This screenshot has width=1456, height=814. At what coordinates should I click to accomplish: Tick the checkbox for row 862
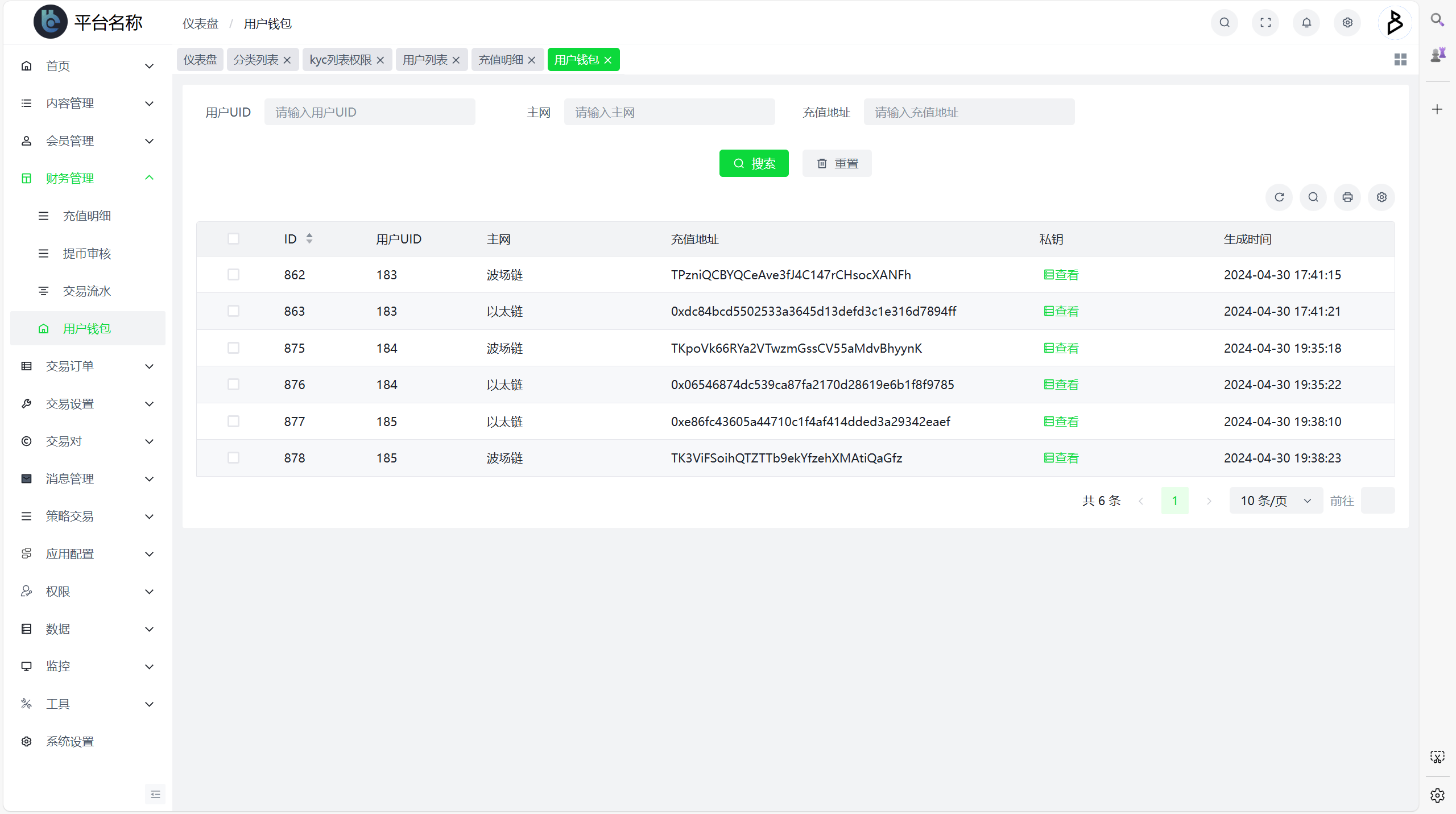coord(233,275)
